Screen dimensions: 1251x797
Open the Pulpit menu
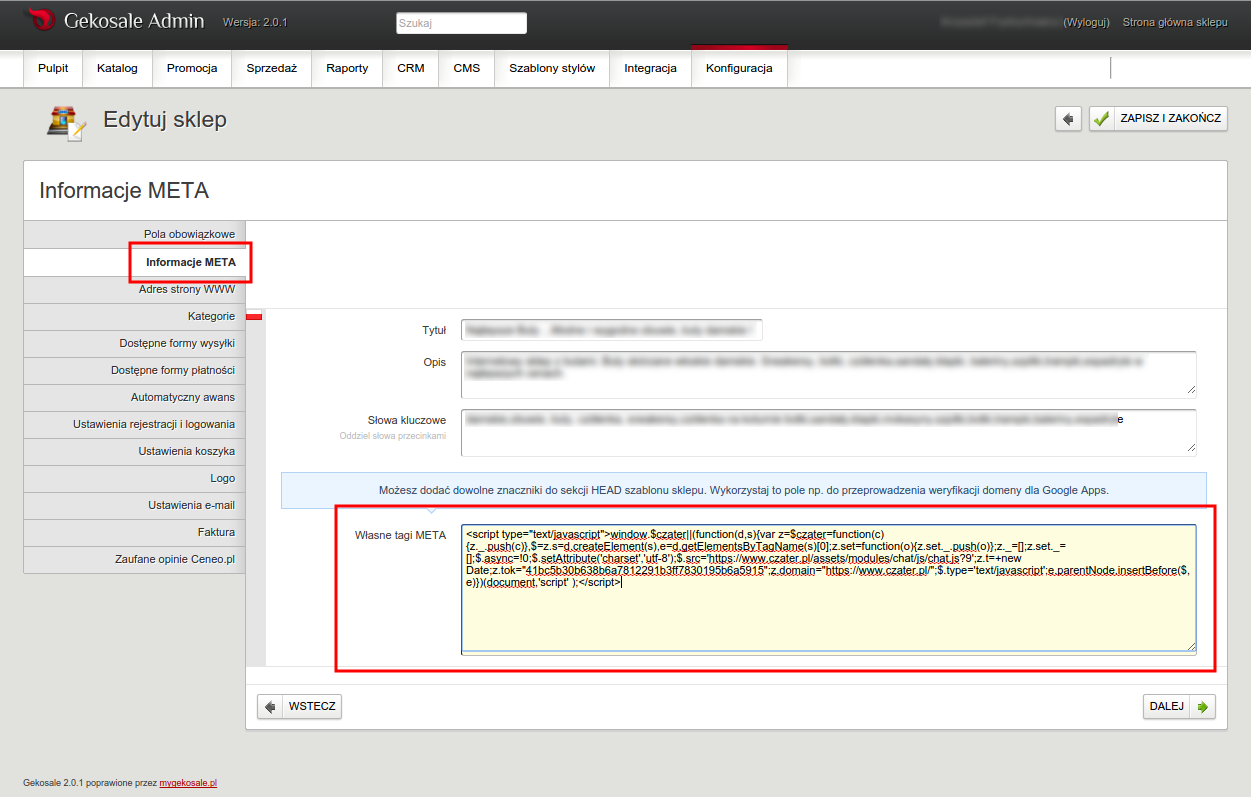[53, 68]
